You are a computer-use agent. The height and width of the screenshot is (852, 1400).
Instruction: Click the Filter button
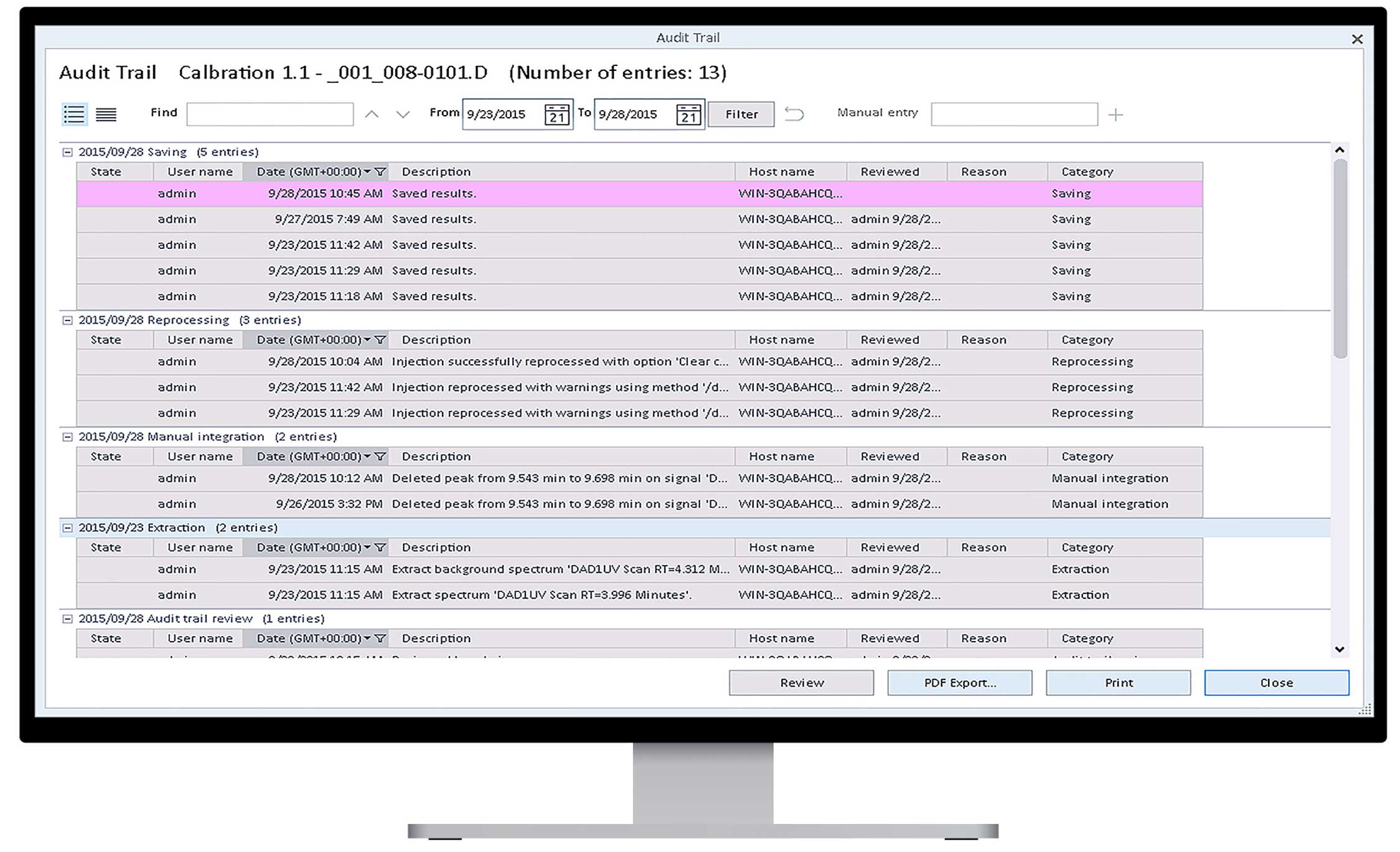741,115
